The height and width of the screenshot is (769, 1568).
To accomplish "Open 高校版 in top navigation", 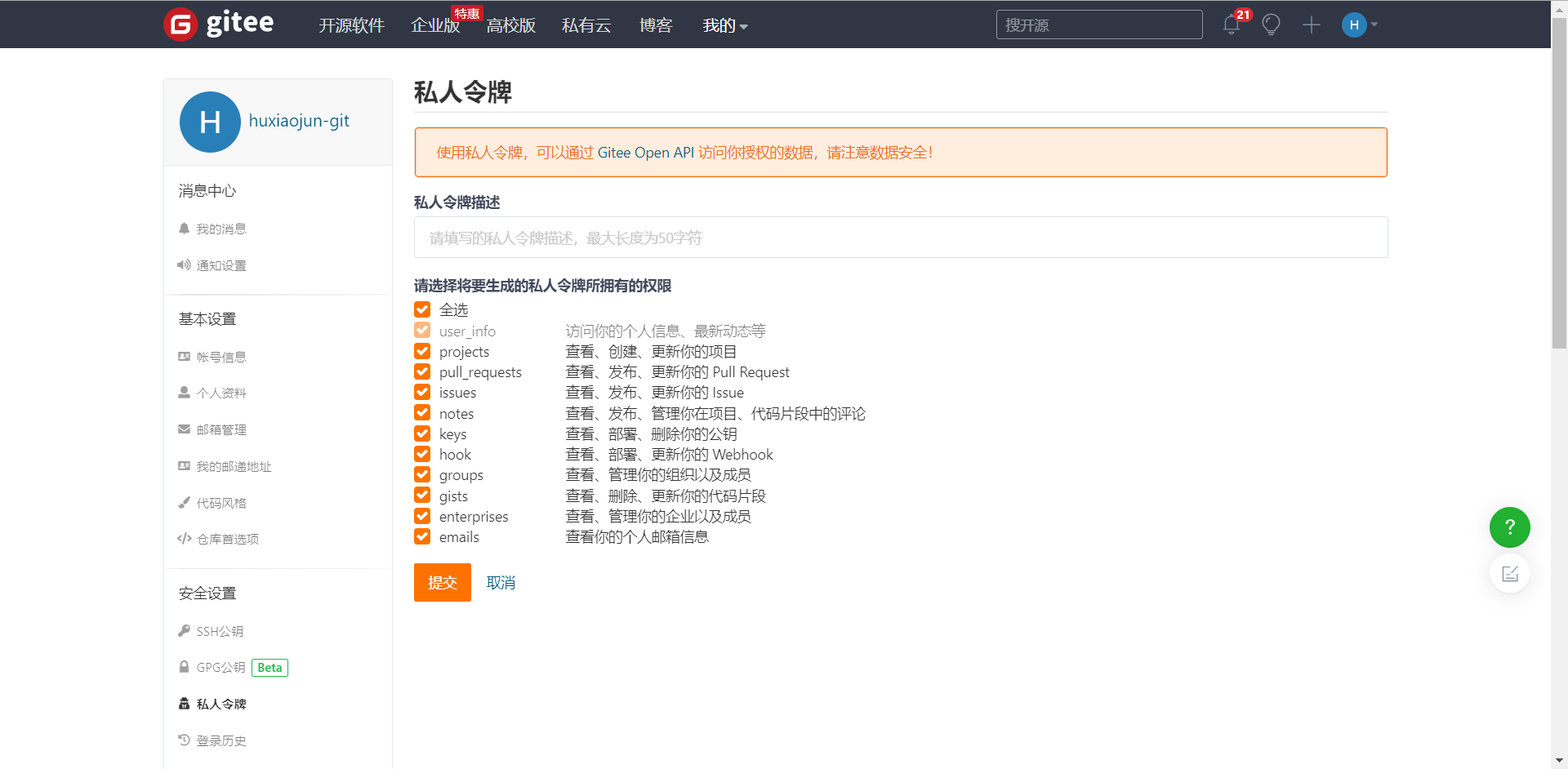I will (x=511, y=26).
